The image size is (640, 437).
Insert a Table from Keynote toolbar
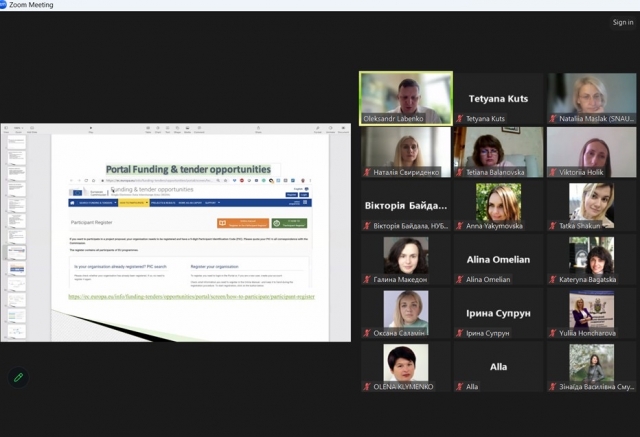pos(148,129)
